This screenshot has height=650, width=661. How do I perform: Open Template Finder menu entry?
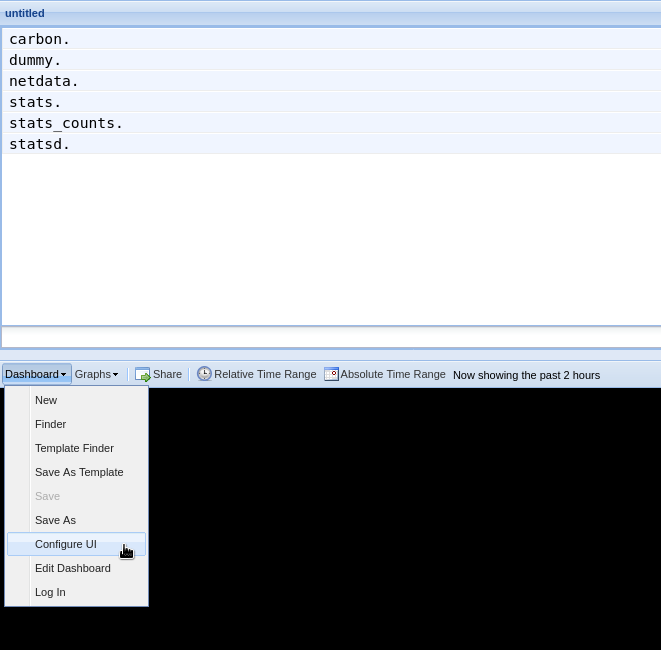pos(76,448)
